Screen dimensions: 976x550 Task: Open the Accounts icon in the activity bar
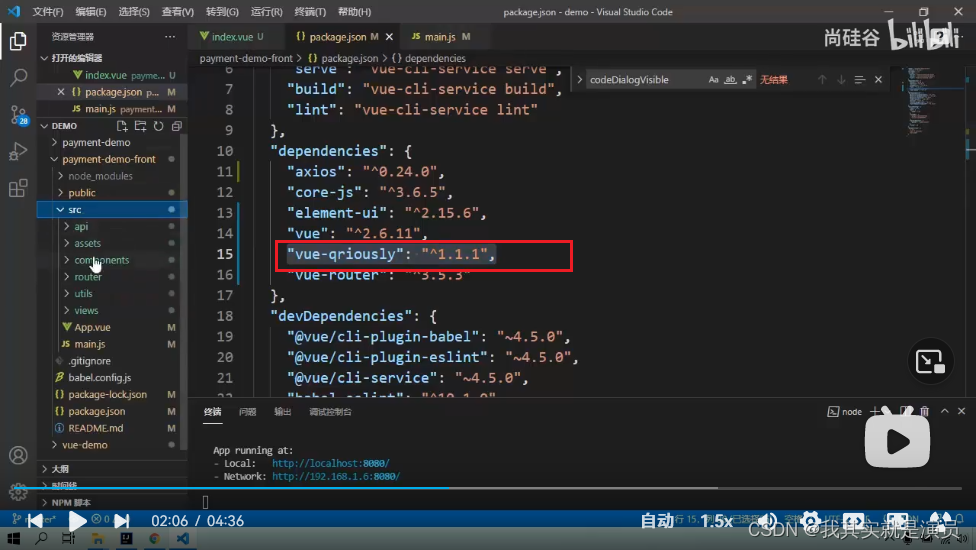click(18, 455)
